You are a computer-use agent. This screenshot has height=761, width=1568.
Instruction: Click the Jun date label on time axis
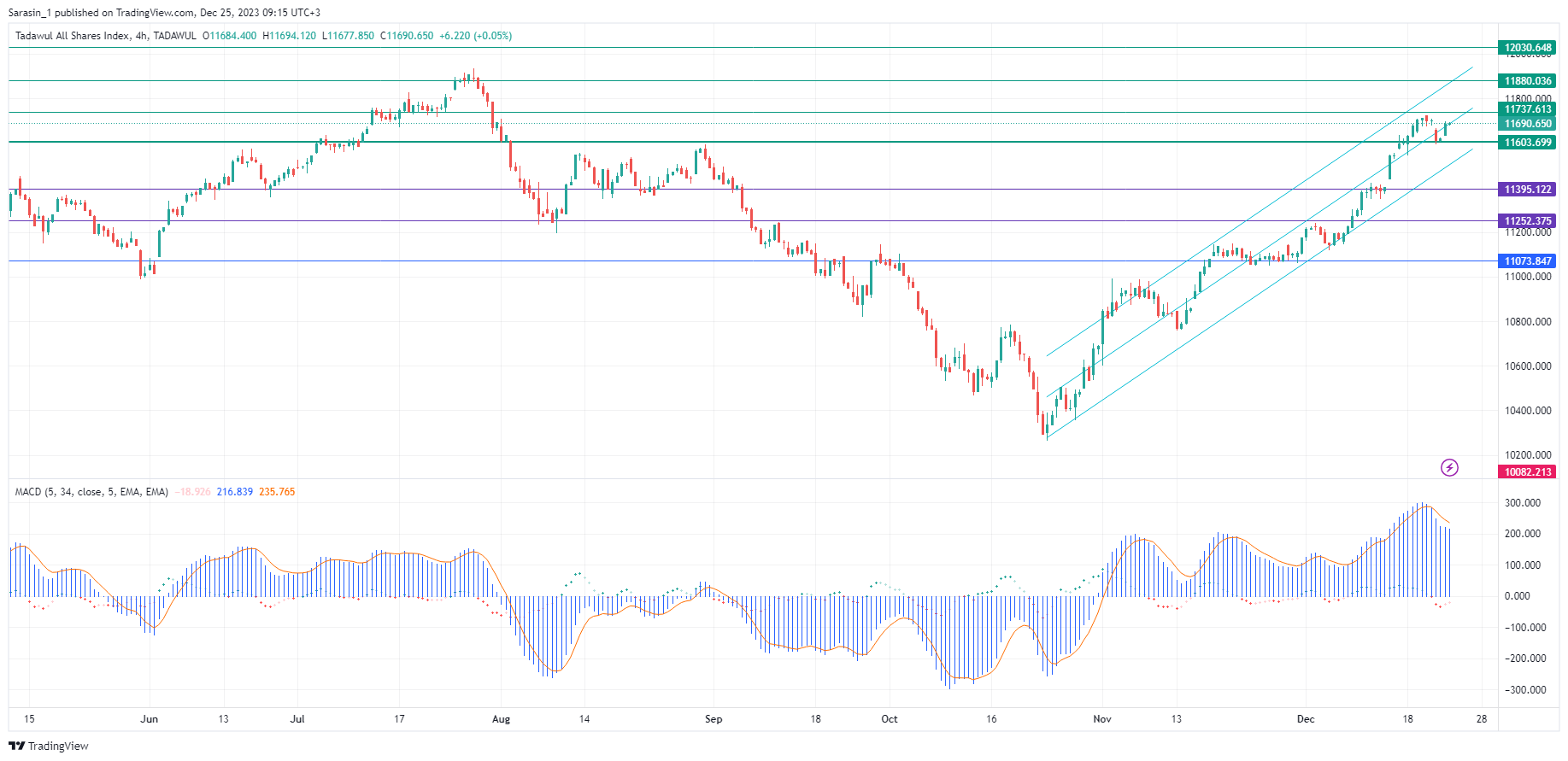150,719
